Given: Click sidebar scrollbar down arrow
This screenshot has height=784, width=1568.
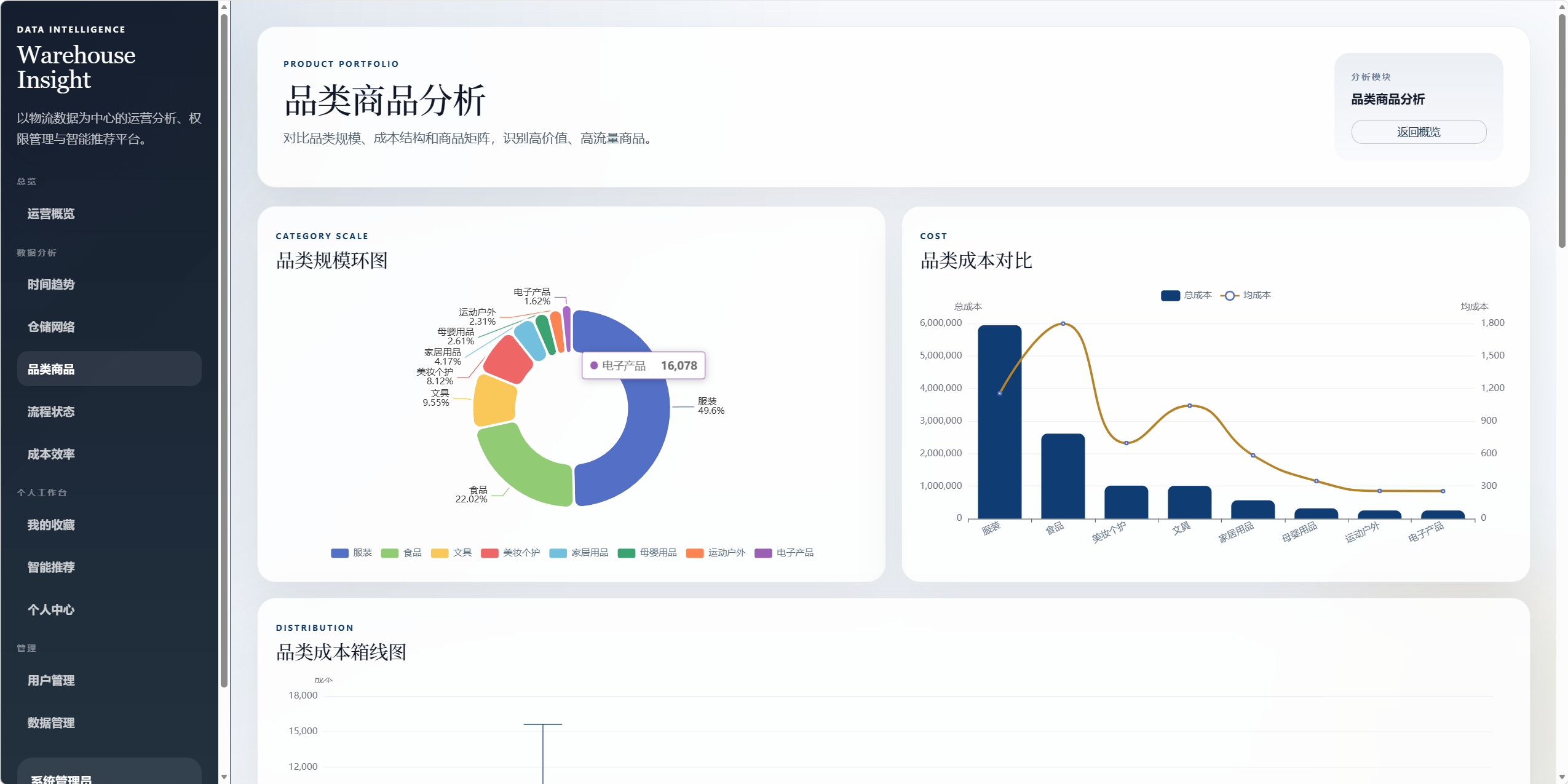Looking at the screenshot, I should coord(224,777).
